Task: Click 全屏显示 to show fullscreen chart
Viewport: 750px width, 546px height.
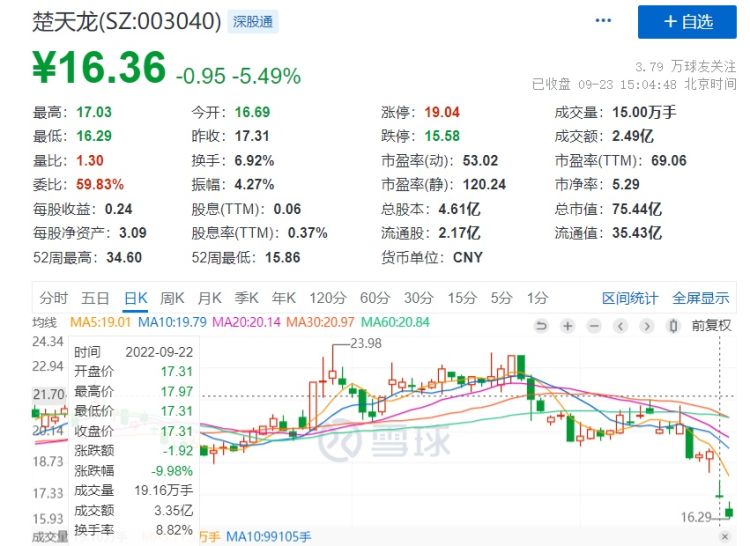Action: (x=701, y=298)
